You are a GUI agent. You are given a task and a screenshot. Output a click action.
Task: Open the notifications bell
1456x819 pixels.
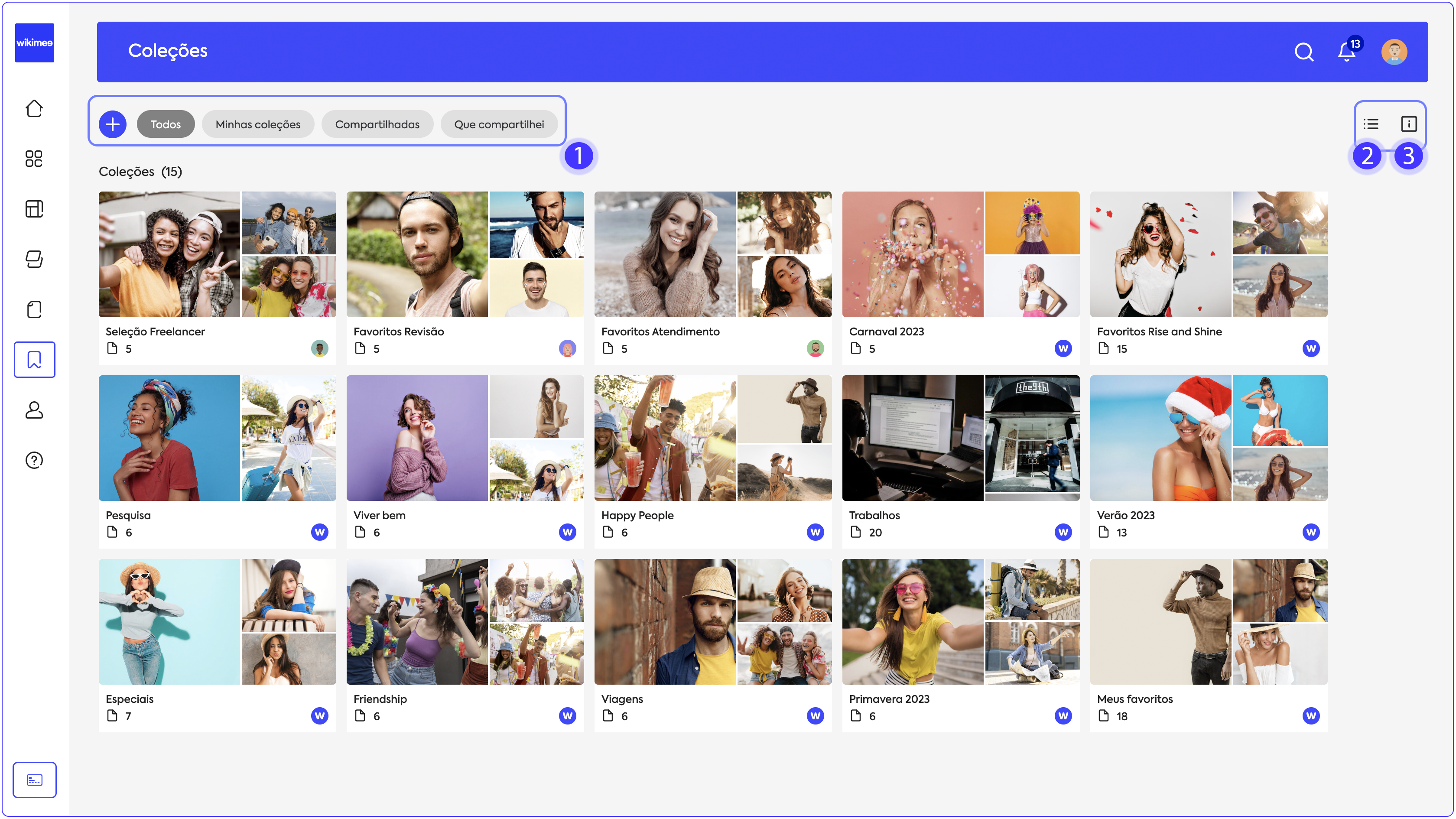click(1346, 52)
